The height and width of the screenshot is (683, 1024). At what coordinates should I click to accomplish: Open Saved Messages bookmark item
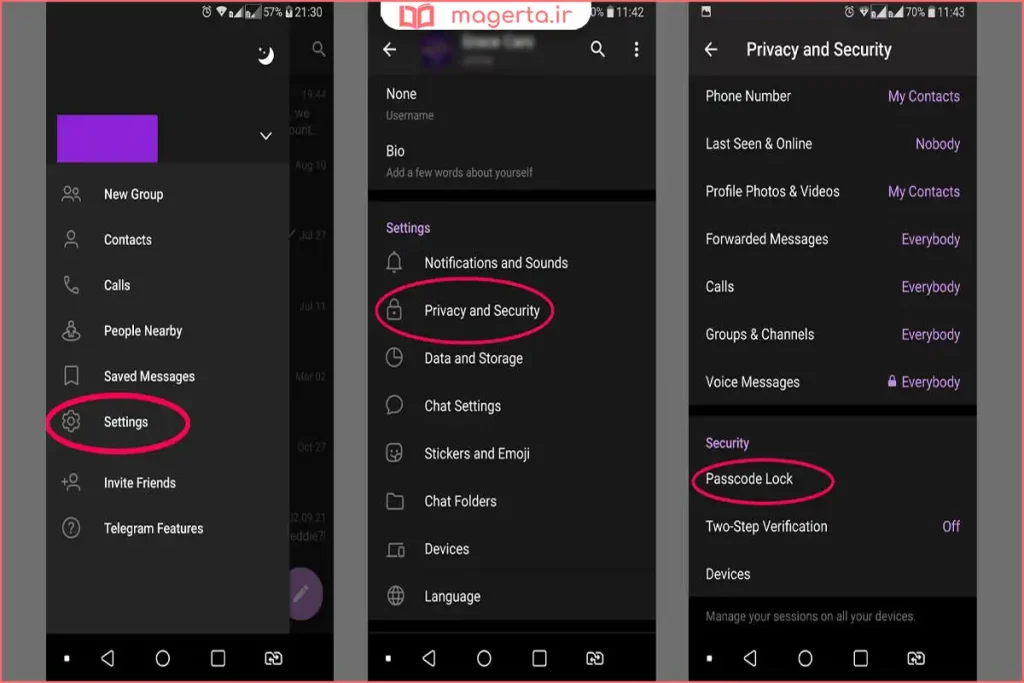(x=148, y=376)
